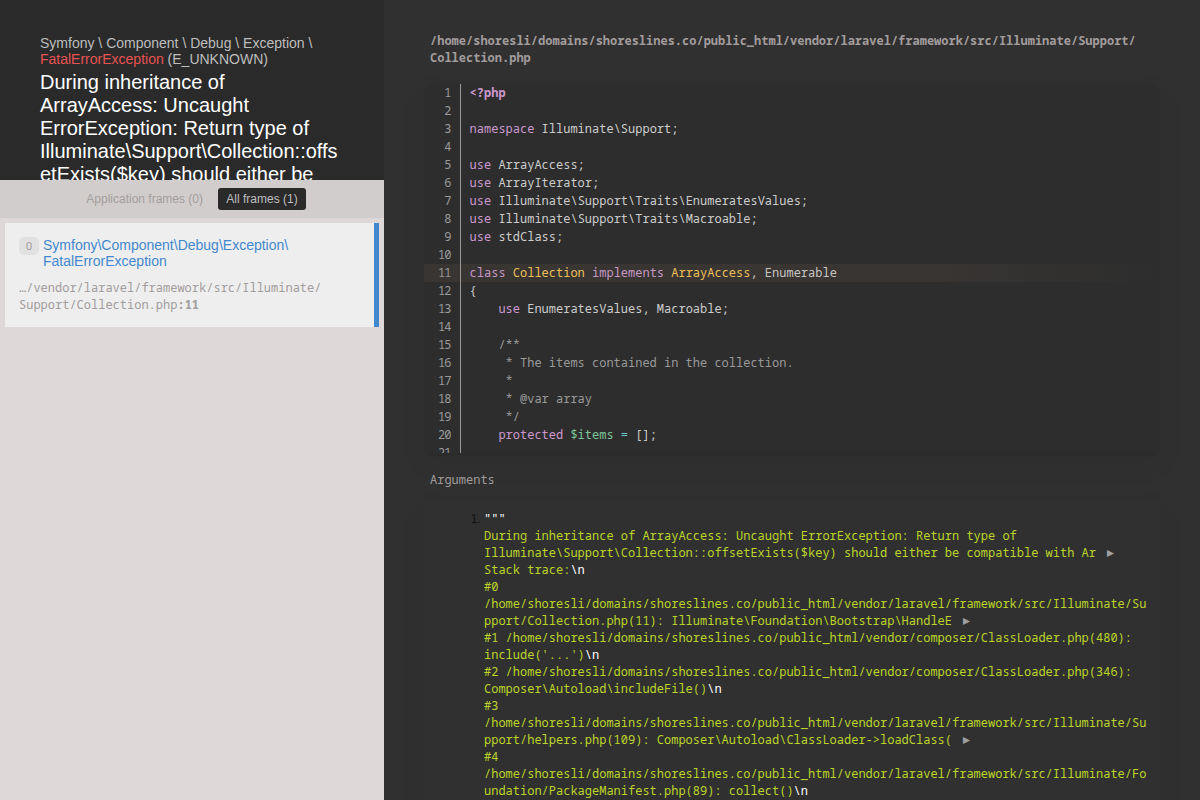Click 'FatalErrorException' red class name in header

click(x=102, y=59)
